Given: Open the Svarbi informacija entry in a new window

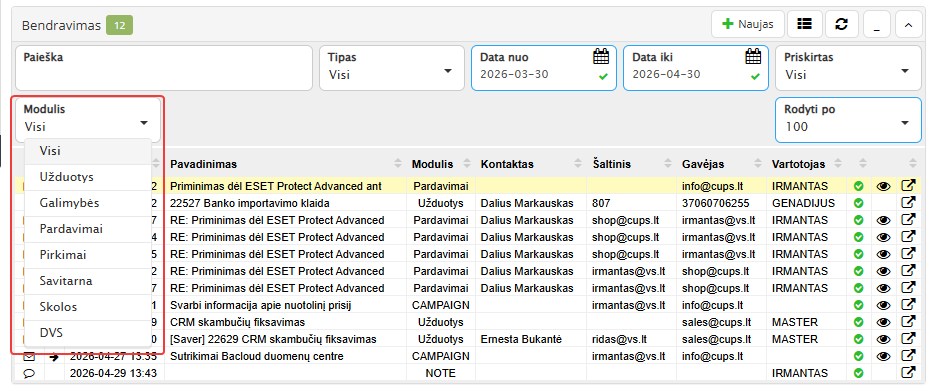Looking at the screenshot, I should point(907,305).
